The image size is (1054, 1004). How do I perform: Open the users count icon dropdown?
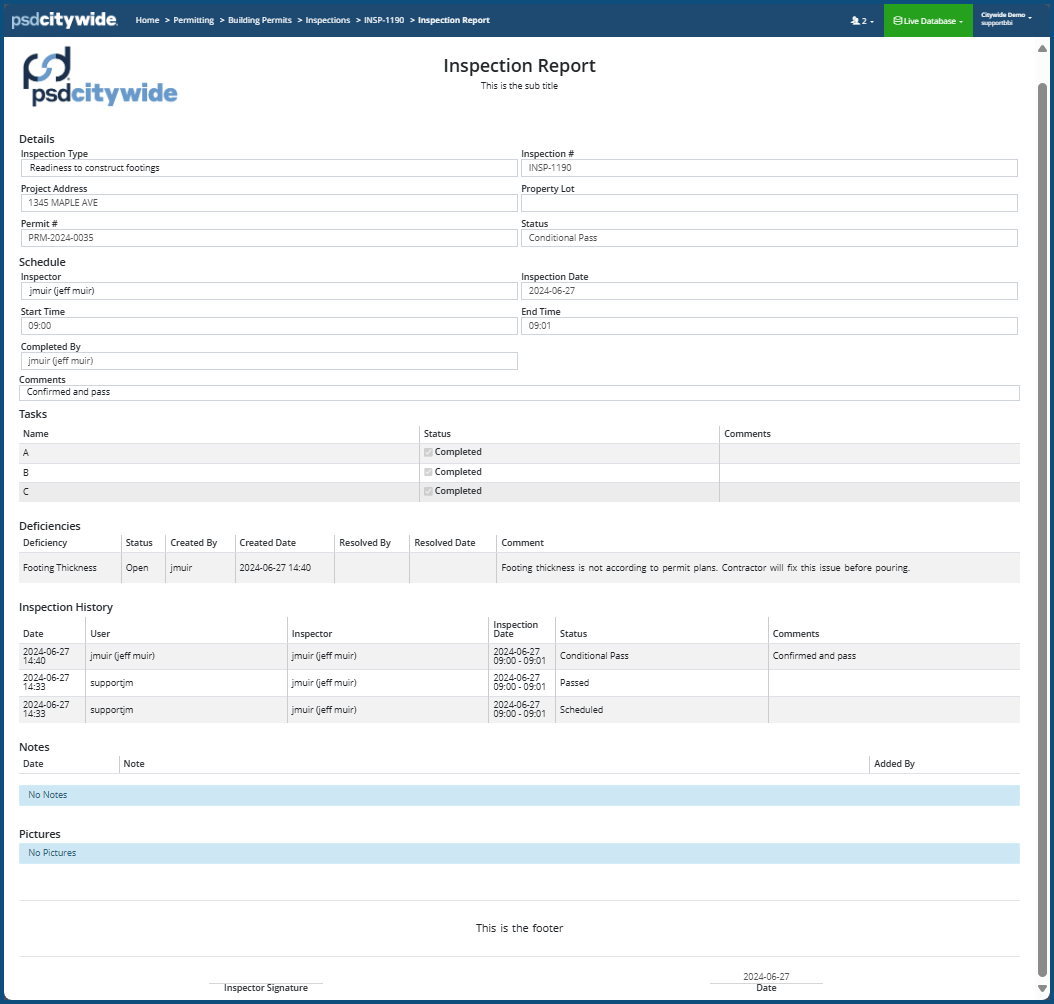(x=862, y=21)
